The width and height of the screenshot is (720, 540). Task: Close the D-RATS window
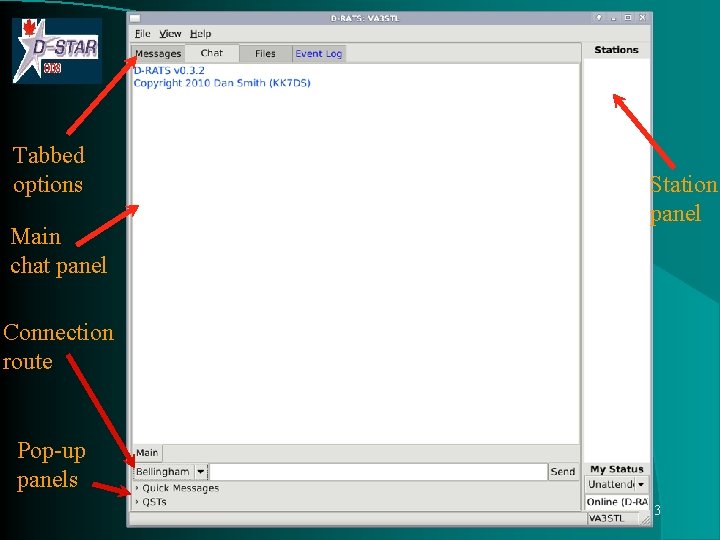(x=642, y=18)
